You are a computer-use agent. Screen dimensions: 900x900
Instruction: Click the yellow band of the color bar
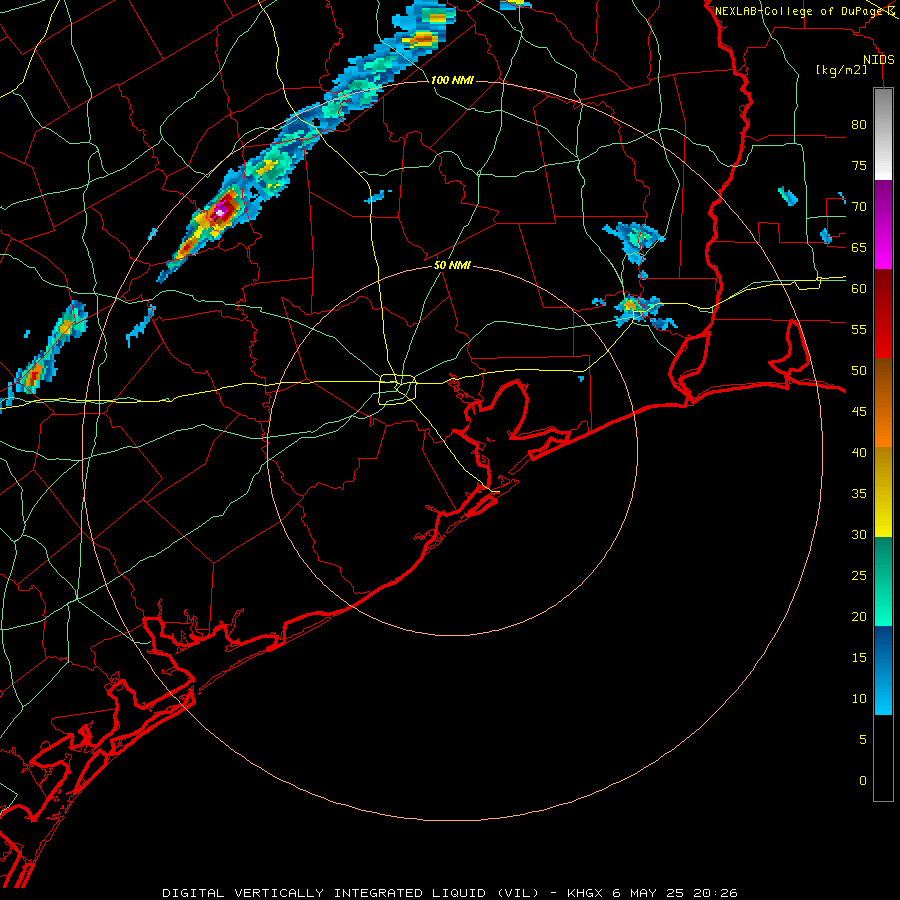(883, 492)
